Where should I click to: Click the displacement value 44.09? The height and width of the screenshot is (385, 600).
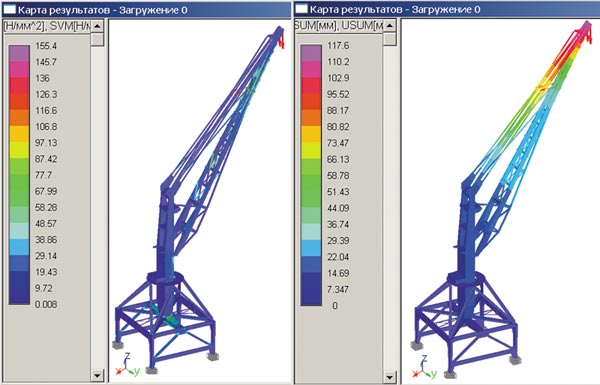(x=338, y=208)
